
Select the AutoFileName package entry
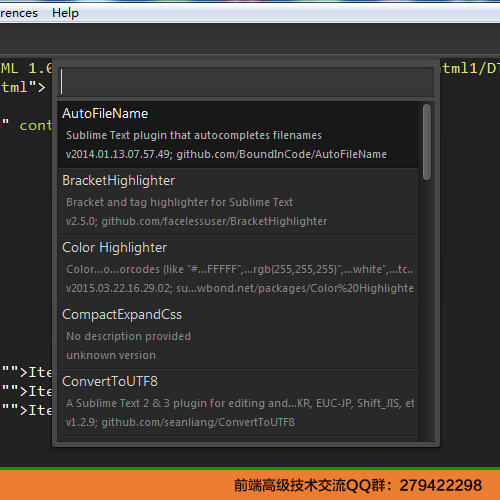(238, 134)
